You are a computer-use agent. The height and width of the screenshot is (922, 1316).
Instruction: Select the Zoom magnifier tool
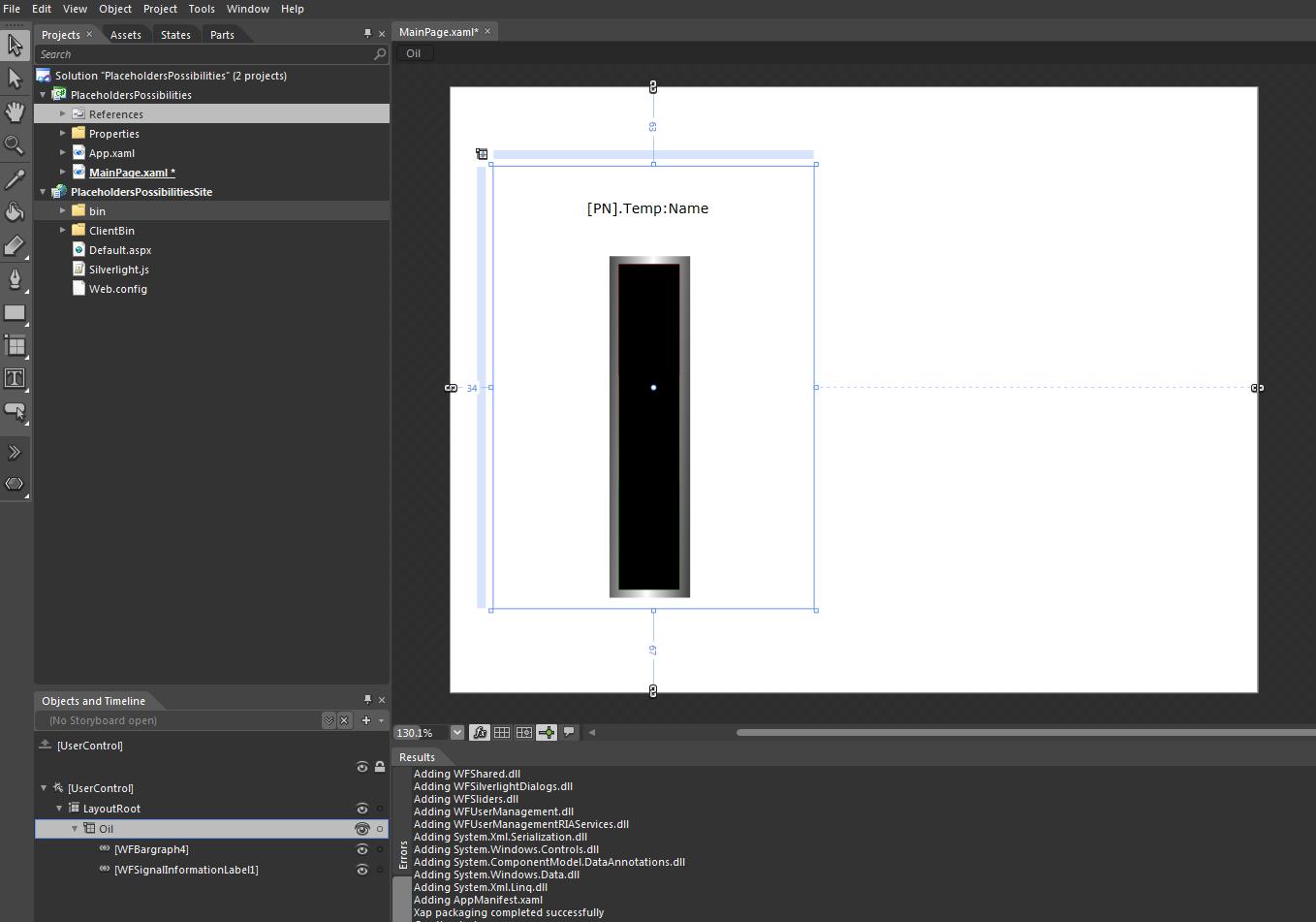pos(15,145)
